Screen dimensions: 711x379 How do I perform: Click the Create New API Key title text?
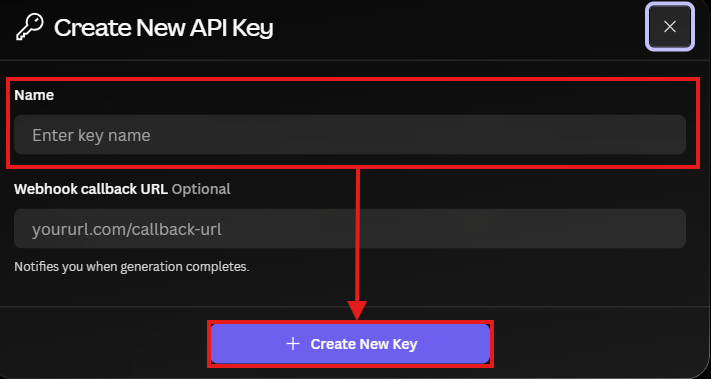coord(164,28)
